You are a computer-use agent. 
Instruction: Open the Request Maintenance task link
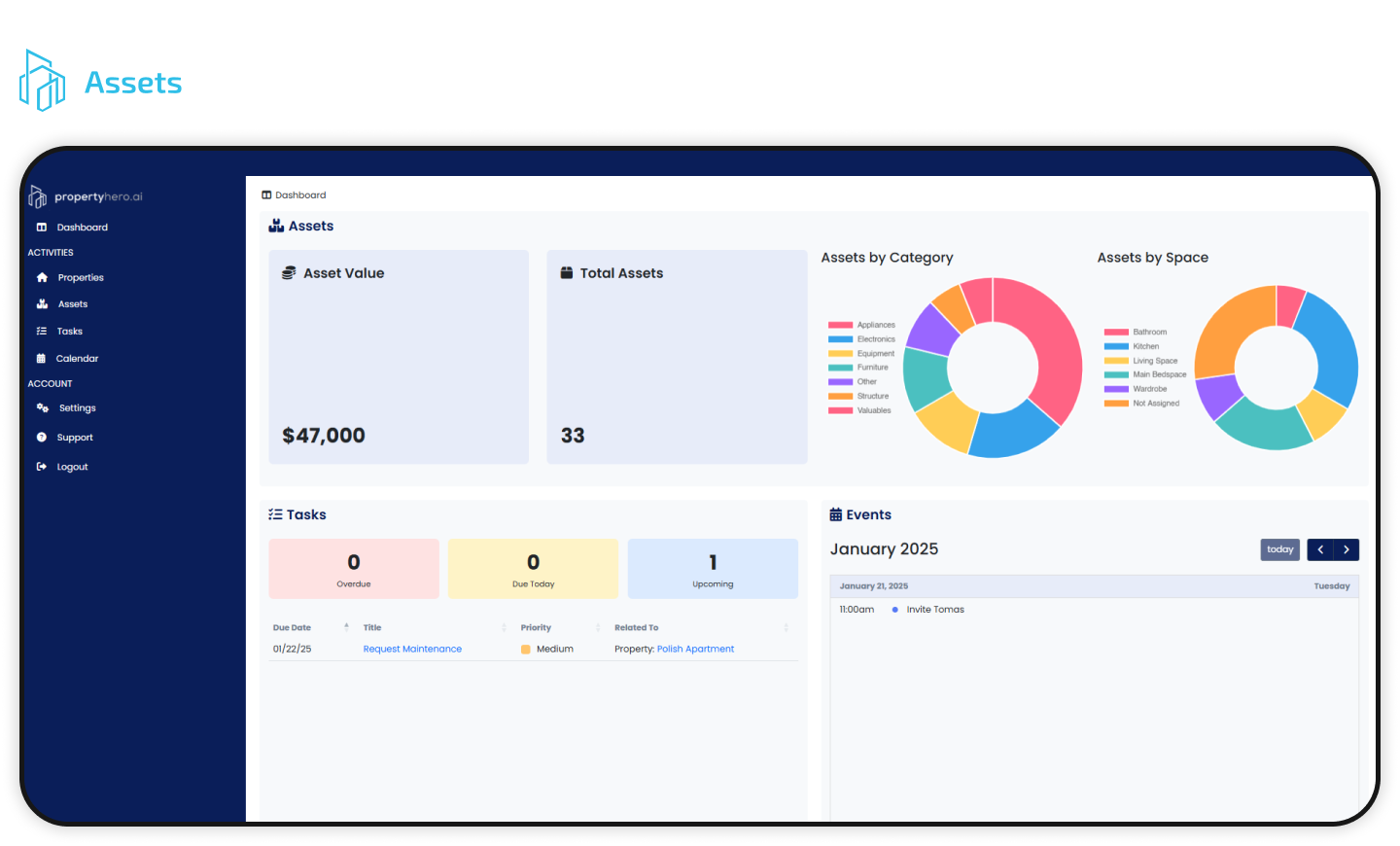pos(412,650)
